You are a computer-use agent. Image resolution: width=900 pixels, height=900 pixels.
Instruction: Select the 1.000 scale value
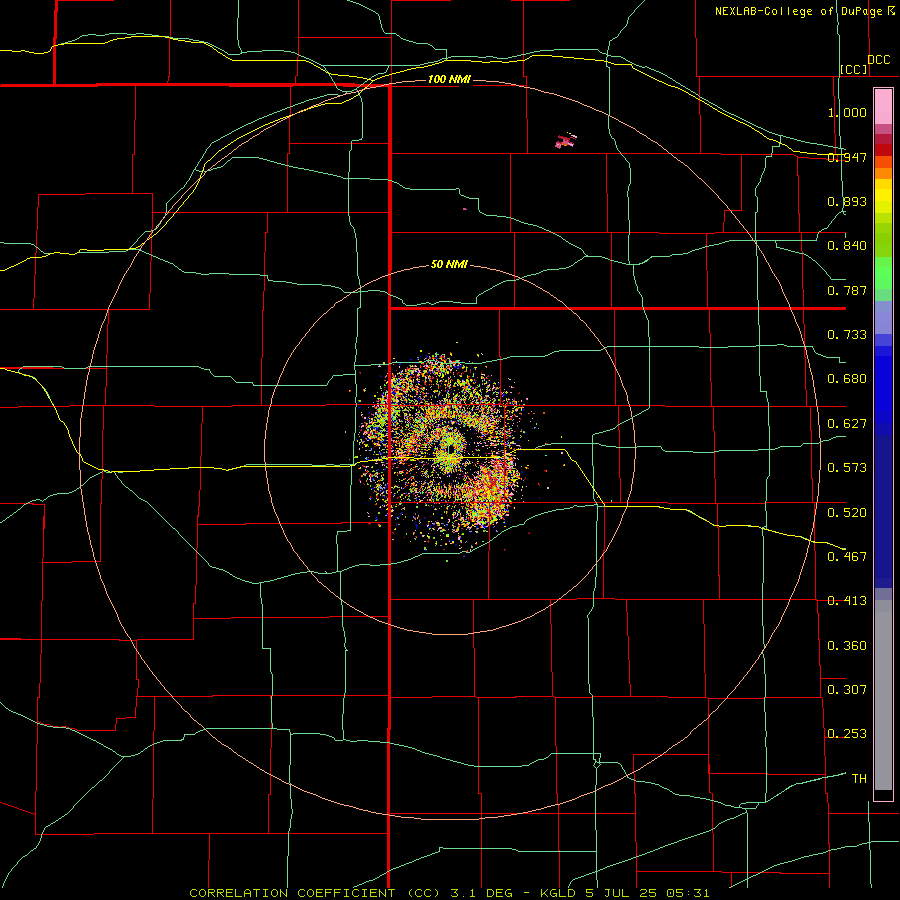click(847, 112)
